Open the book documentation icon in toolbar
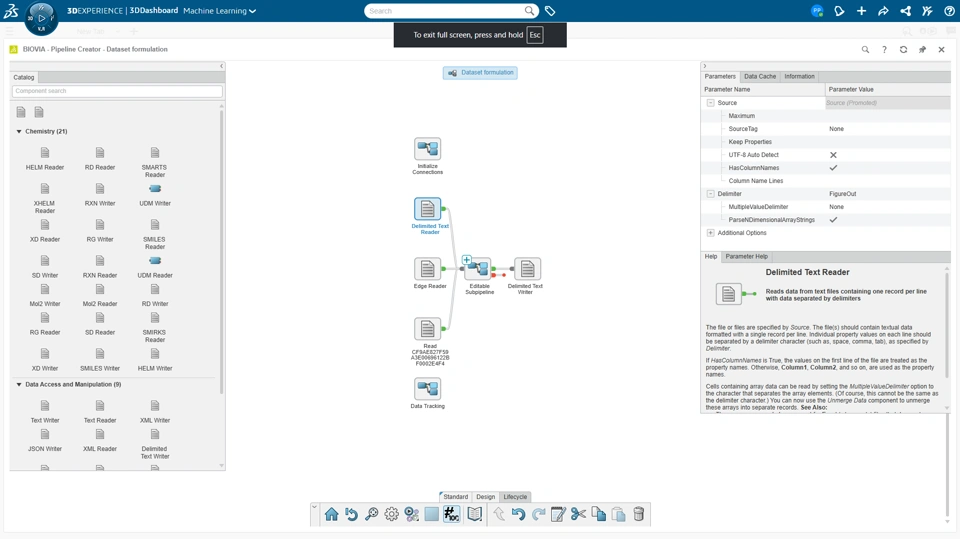The height and width of the screenshot is (539, 960). point(474,514)
